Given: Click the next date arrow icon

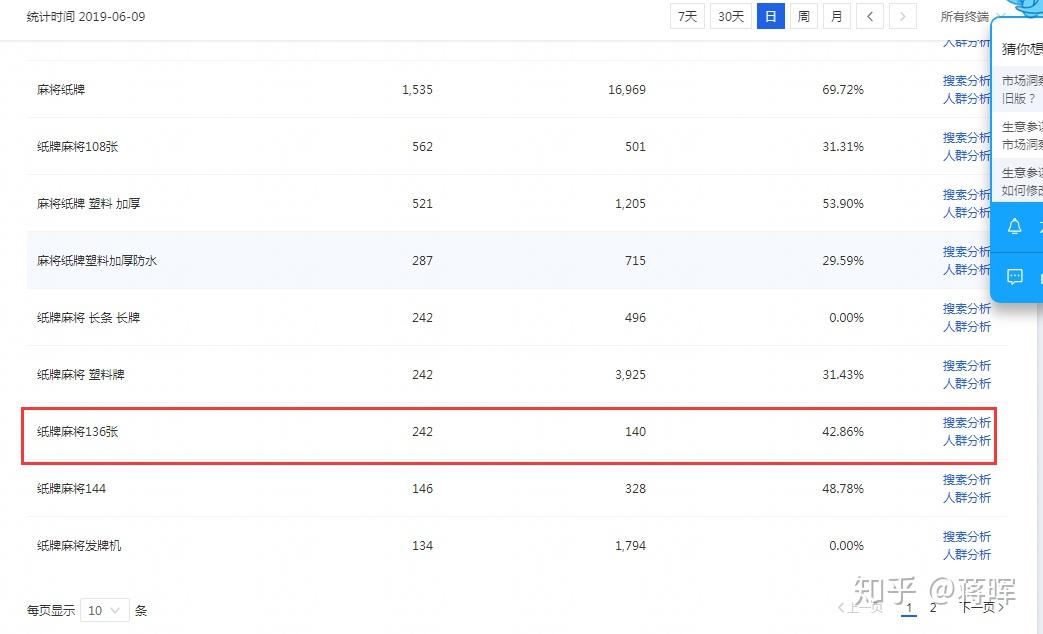Looking at the screenshot, I should pos(903,17).
